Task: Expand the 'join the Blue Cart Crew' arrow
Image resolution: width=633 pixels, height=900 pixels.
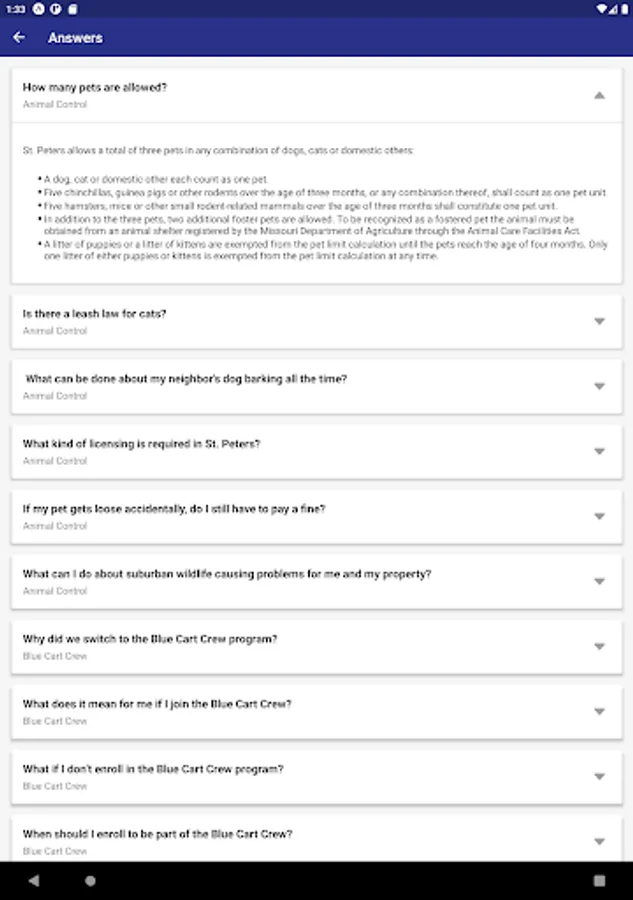Action: (x=599, y=711)
